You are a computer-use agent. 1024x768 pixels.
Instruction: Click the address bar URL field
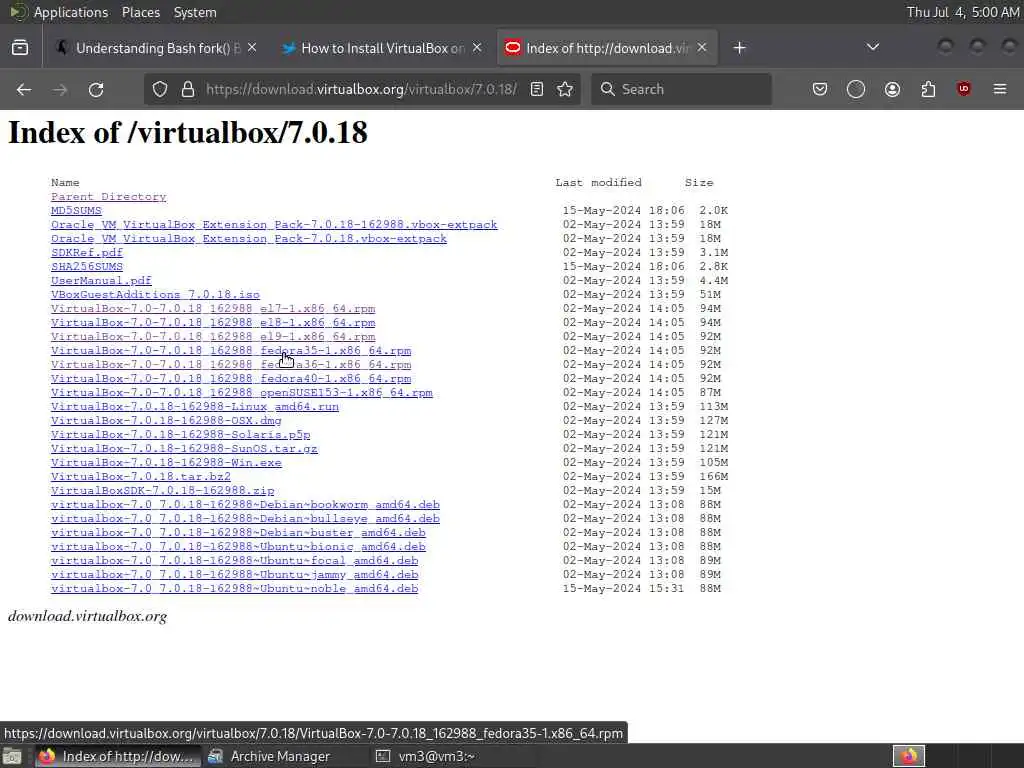[361, 89]
